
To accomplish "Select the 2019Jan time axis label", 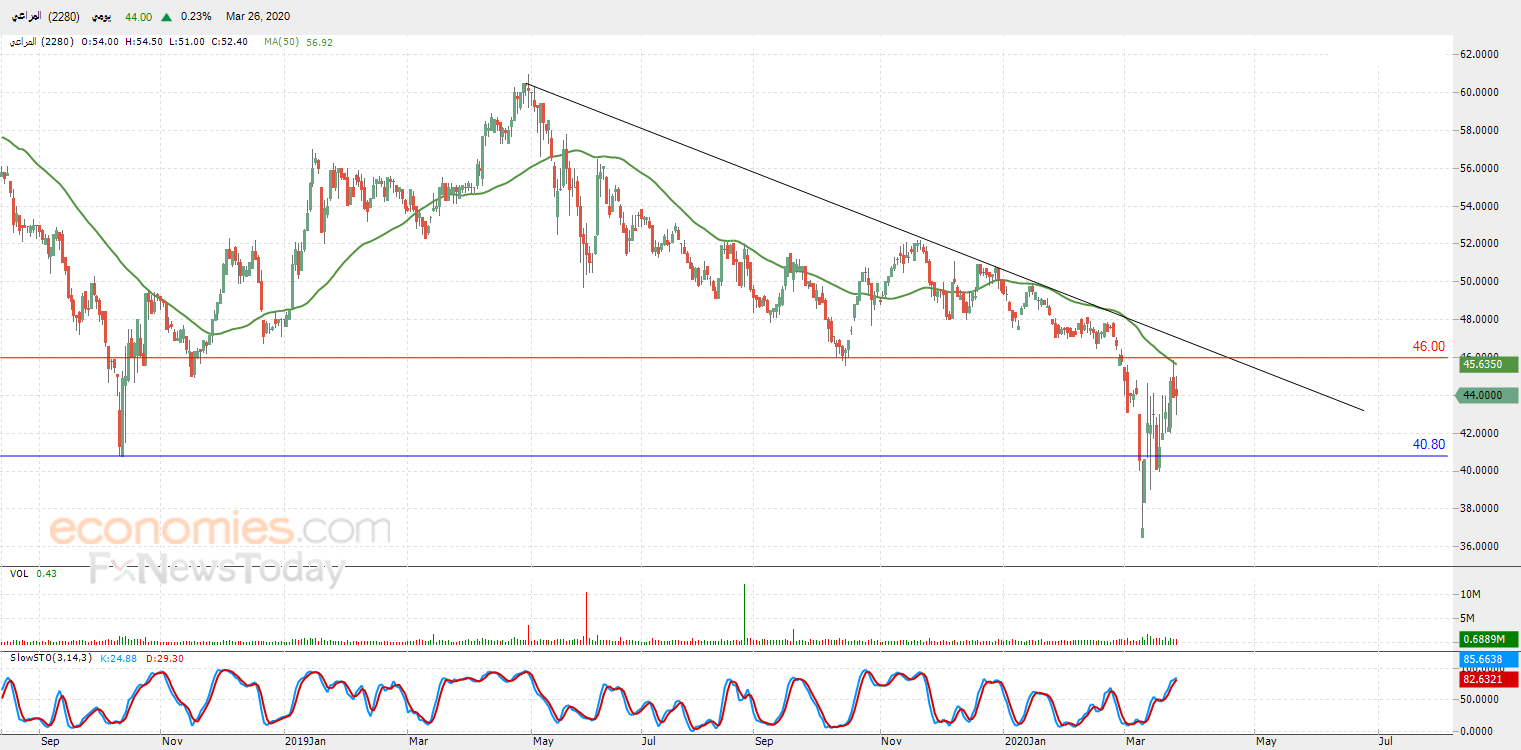I will [305, 742].
